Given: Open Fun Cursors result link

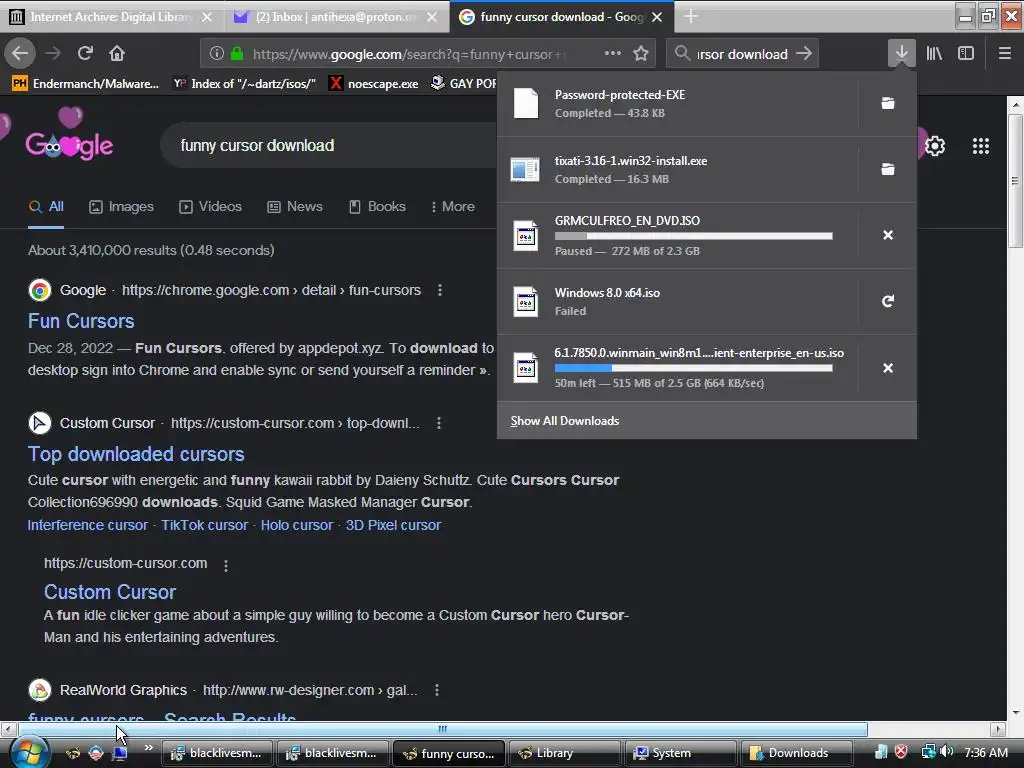Looking at the screenshot, I should [81, 321].
